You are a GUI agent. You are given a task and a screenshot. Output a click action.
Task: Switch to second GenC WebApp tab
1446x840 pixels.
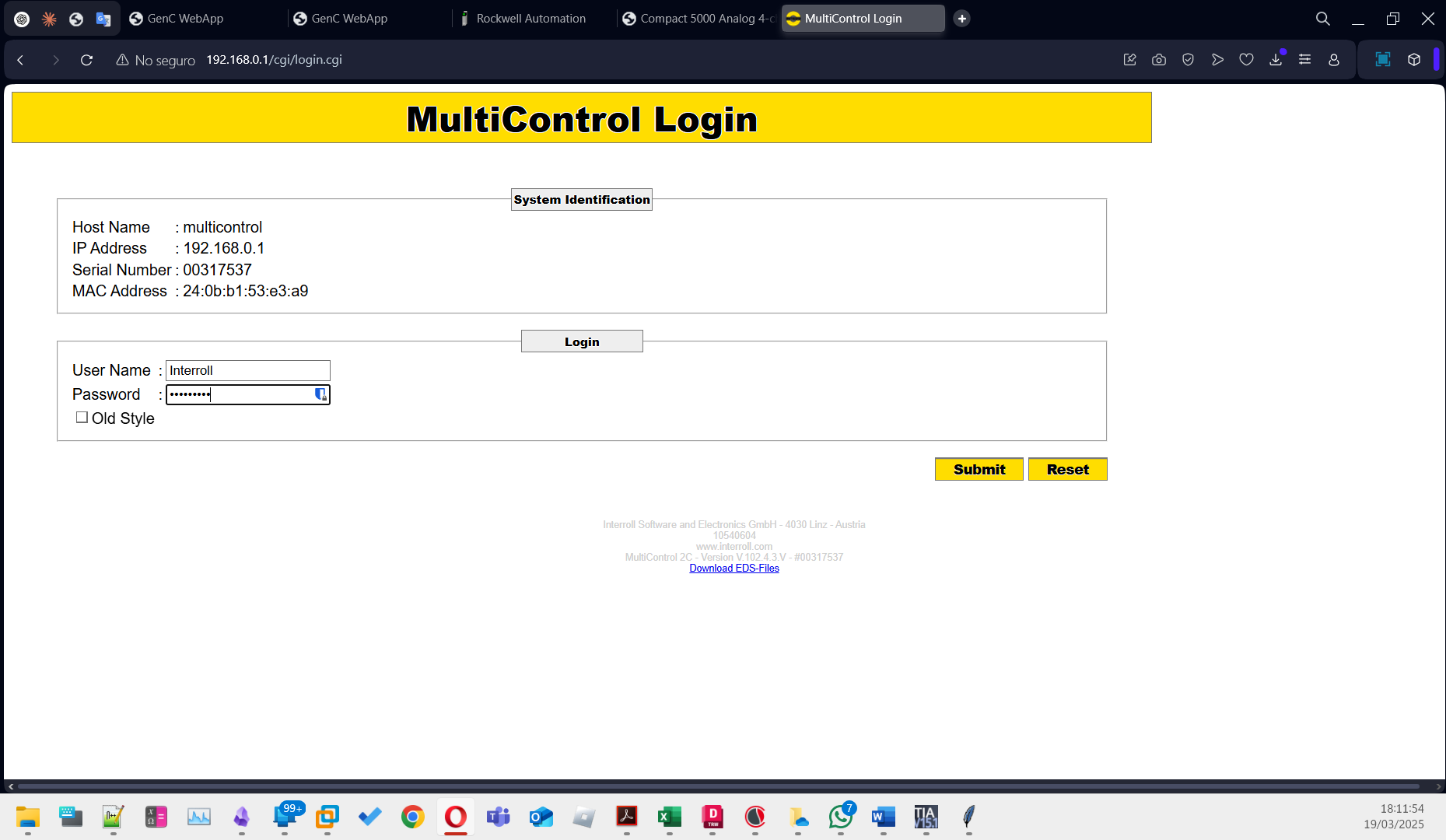coord(366,19)
